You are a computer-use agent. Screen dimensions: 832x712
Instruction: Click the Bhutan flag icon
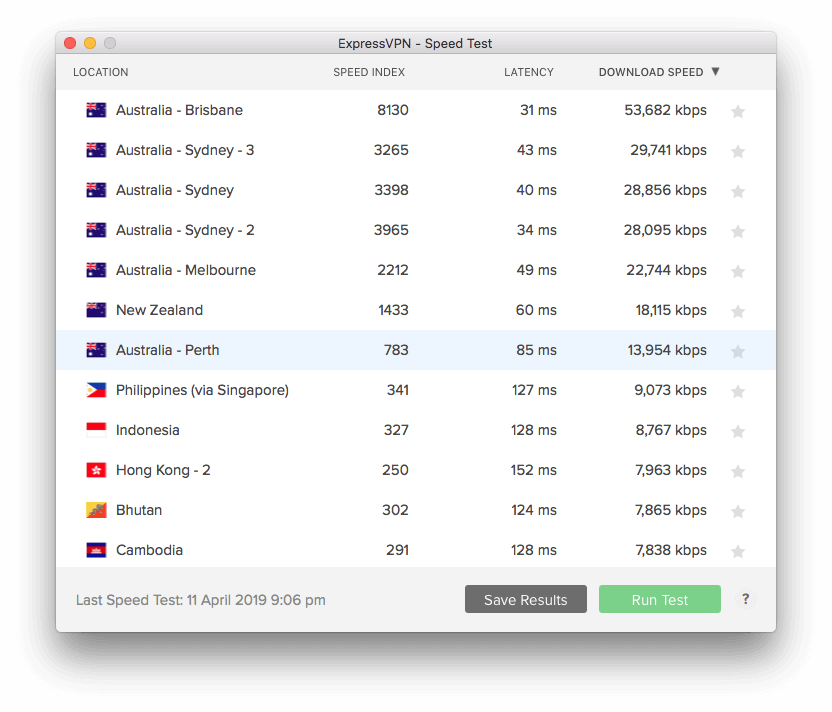(x=96, y=510)
